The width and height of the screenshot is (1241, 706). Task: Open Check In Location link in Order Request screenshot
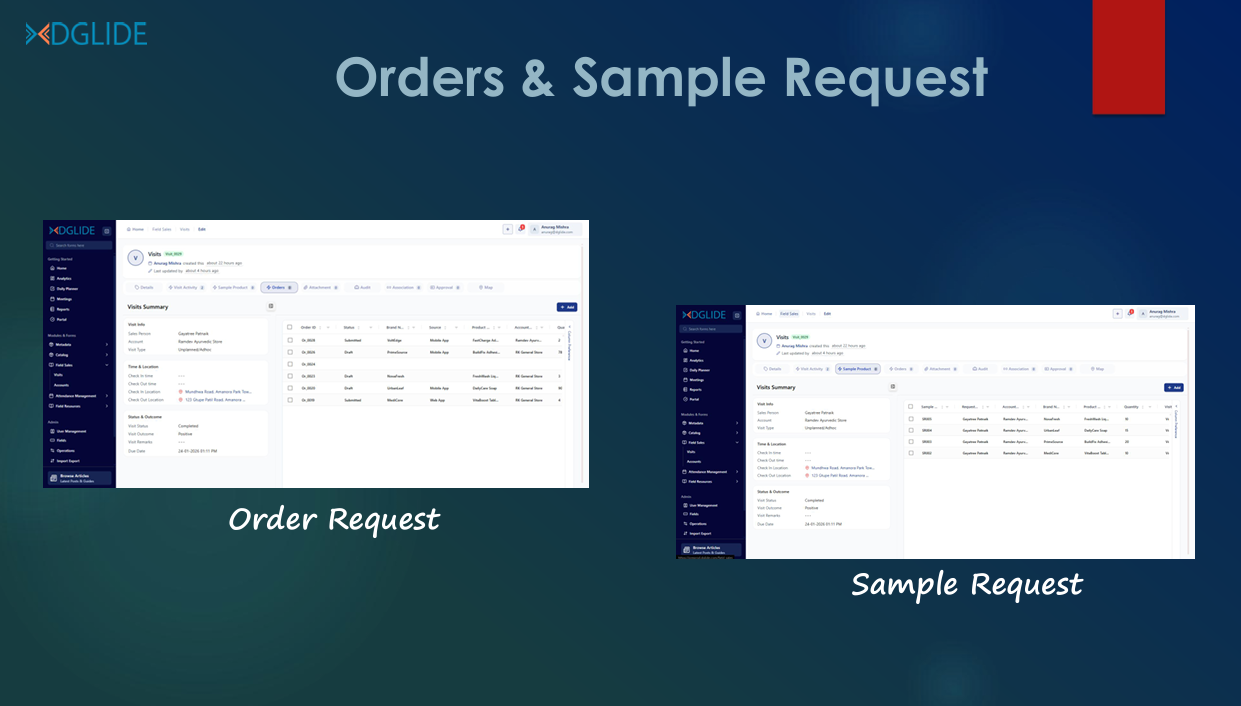pyautogui.click(x=216, y=392)
